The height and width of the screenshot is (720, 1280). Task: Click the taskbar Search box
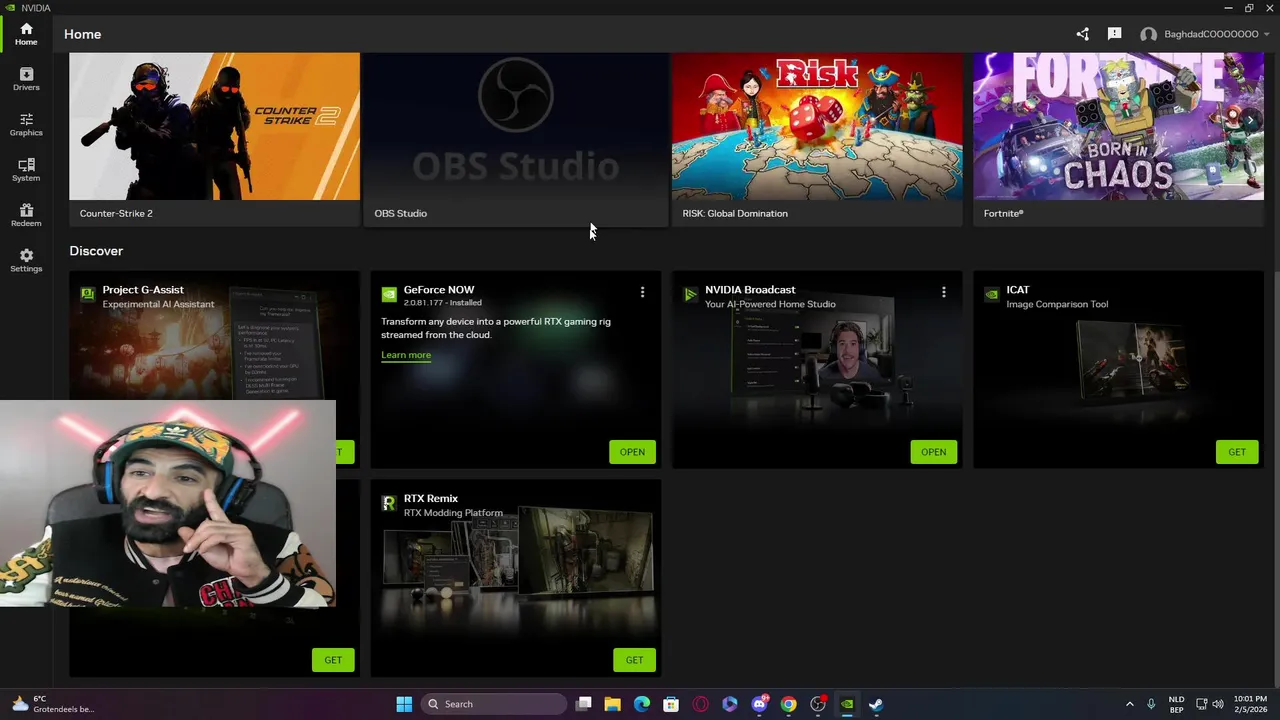coord(495,704)
